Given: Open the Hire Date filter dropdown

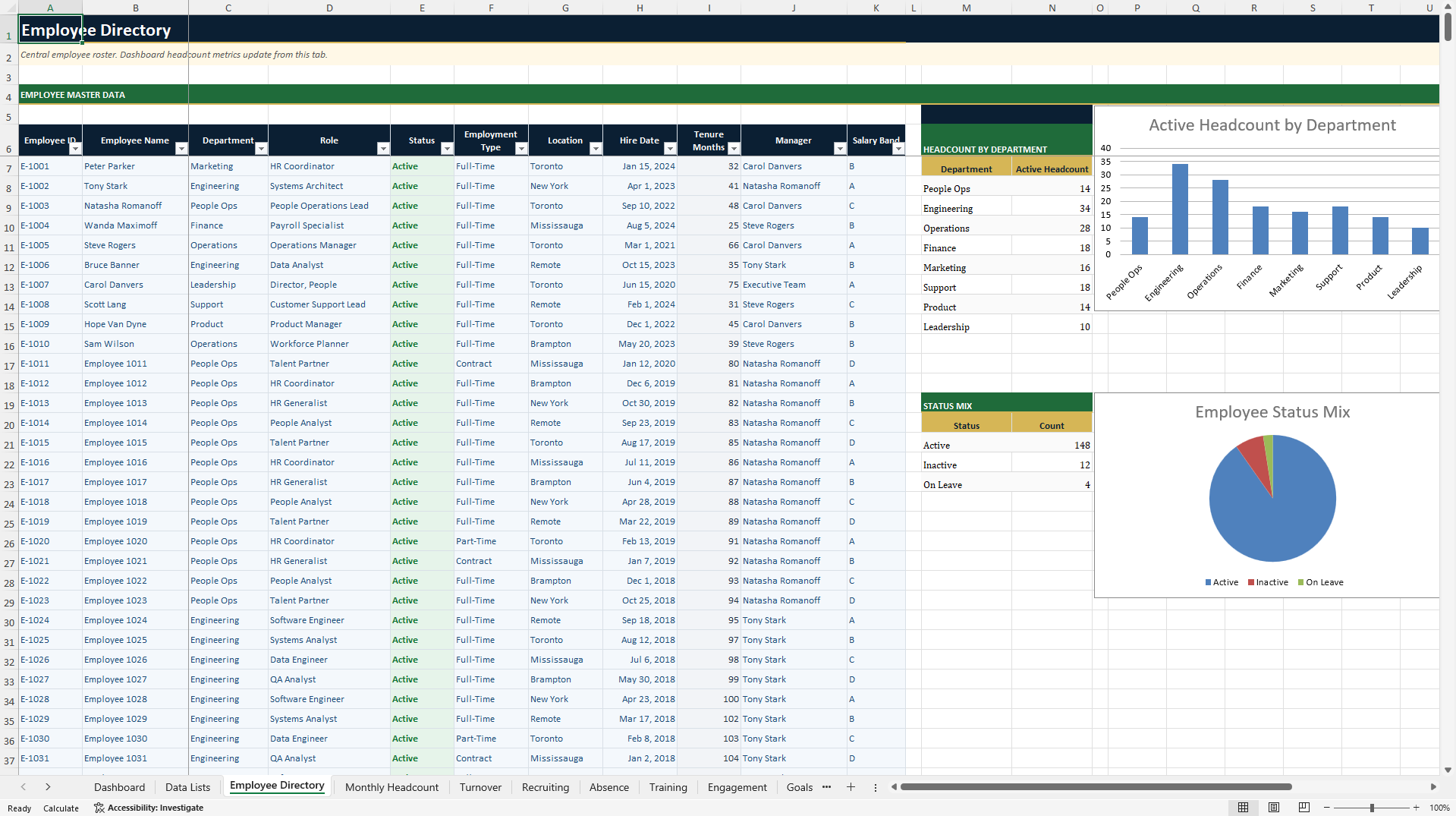Looking at the screenshot, I should click(x=669, y=149).
